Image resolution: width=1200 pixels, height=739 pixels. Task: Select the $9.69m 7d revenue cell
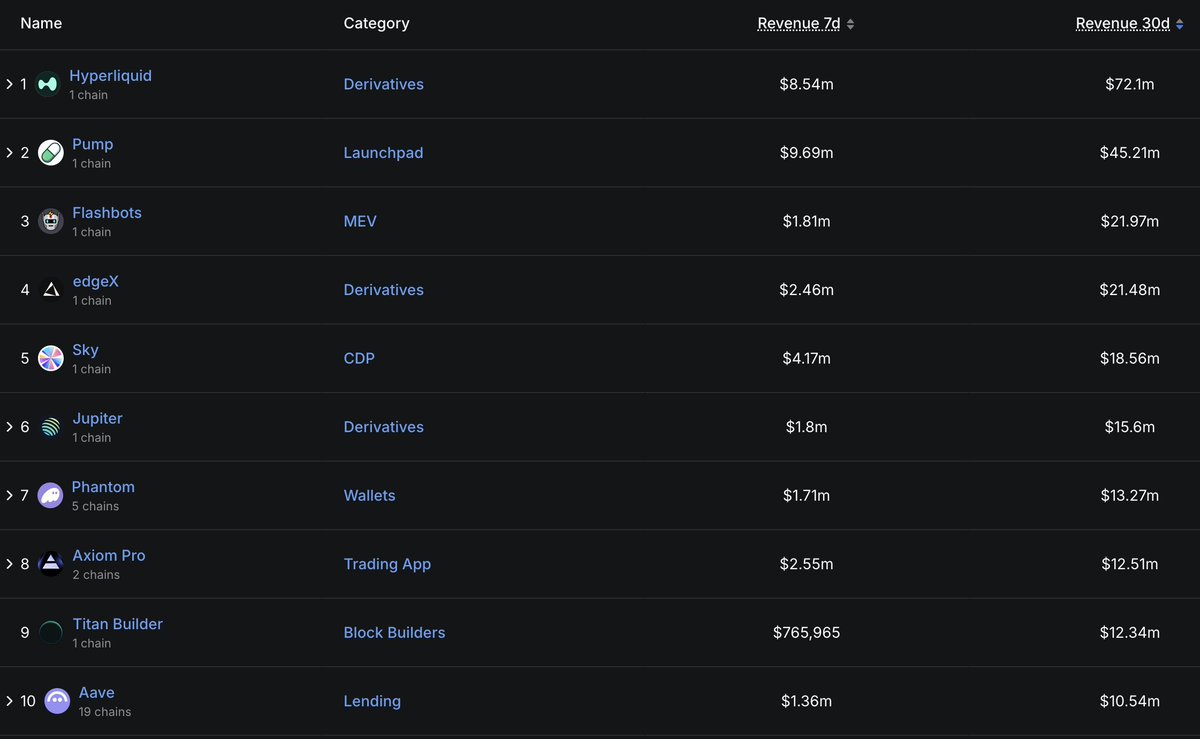click(806, 153)
